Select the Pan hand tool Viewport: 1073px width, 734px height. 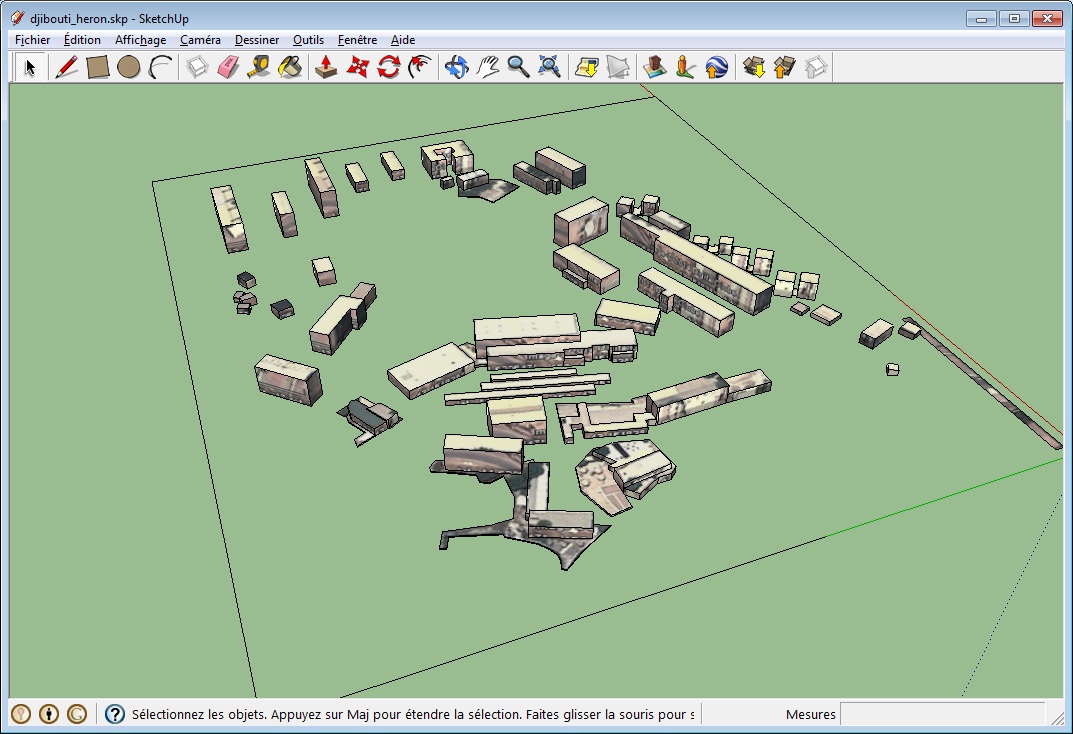[x=487, y=67]
